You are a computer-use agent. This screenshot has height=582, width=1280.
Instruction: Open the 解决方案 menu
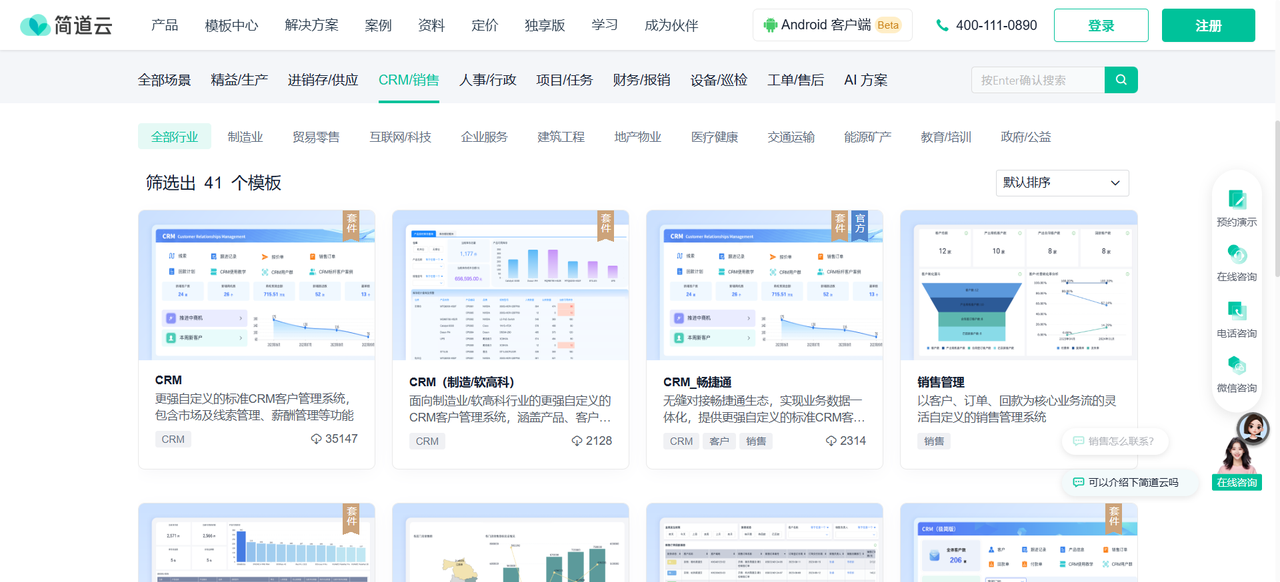click(312, 25)
